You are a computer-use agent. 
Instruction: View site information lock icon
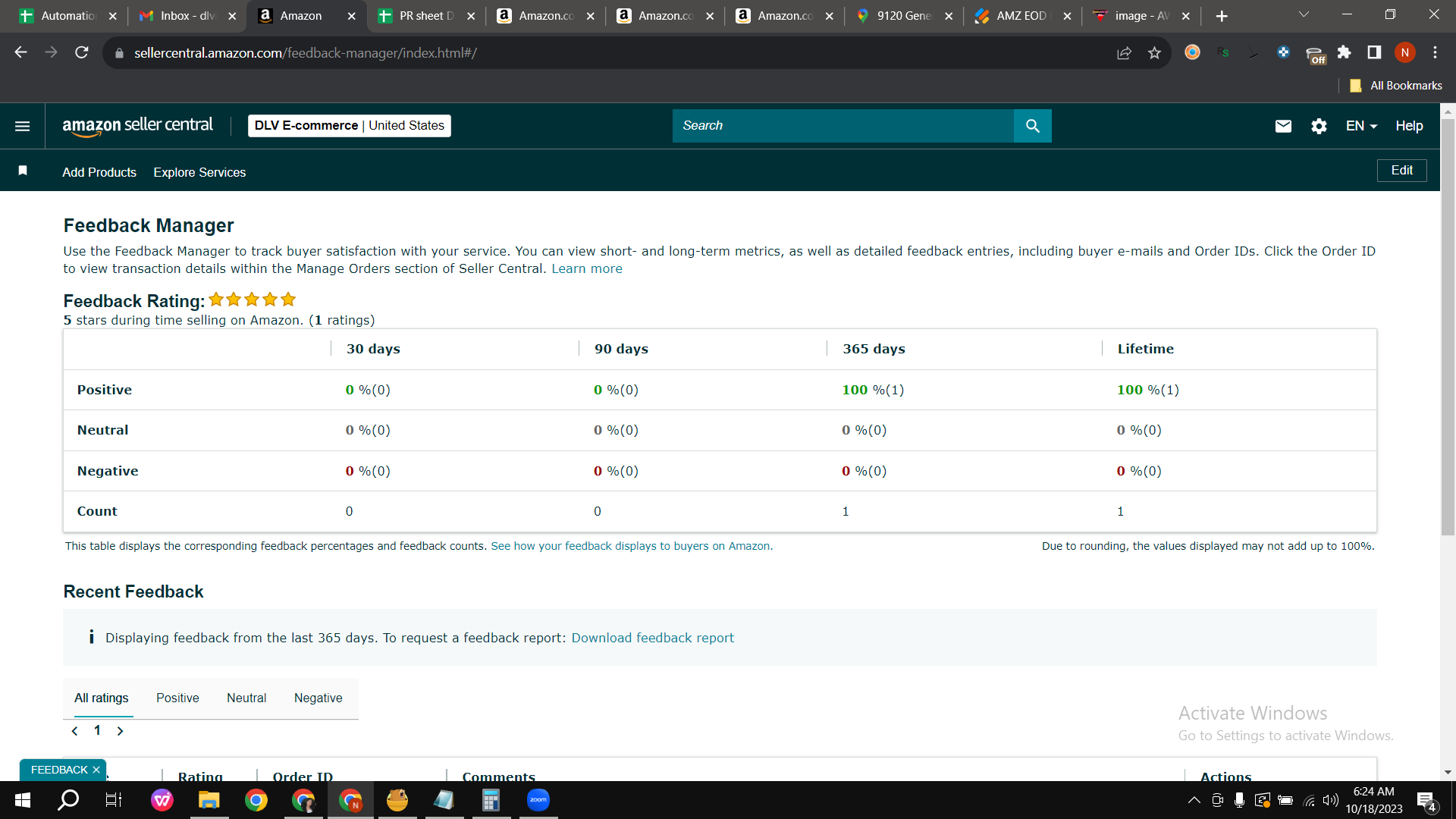point(118,53)
